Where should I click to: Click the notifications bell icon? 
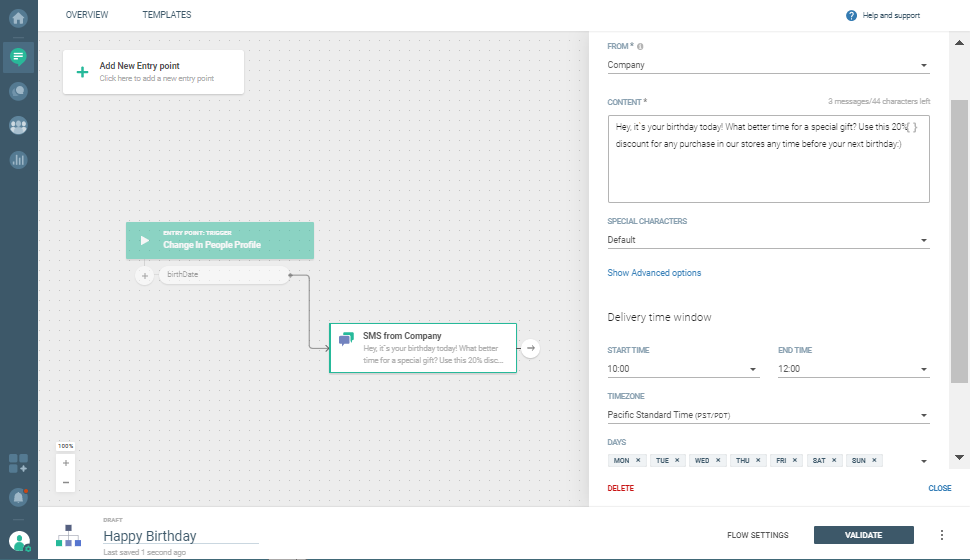click(18, 497)
